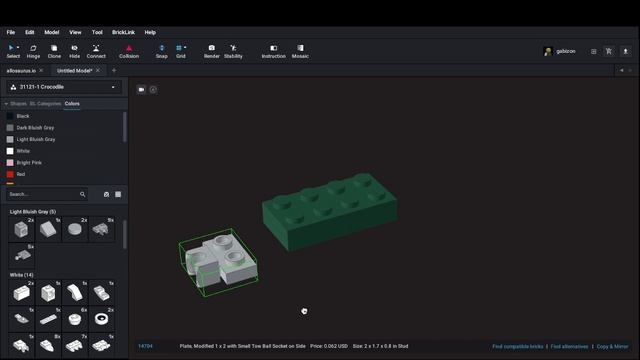The image size is (640, 360).
Task: Open the Help menu
Action: pos(150,32)
